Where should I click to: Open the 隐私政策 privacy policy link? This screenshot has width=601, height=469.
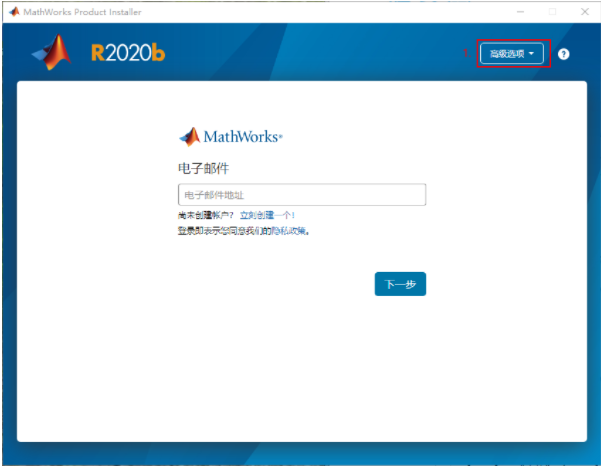click(289, 231)
